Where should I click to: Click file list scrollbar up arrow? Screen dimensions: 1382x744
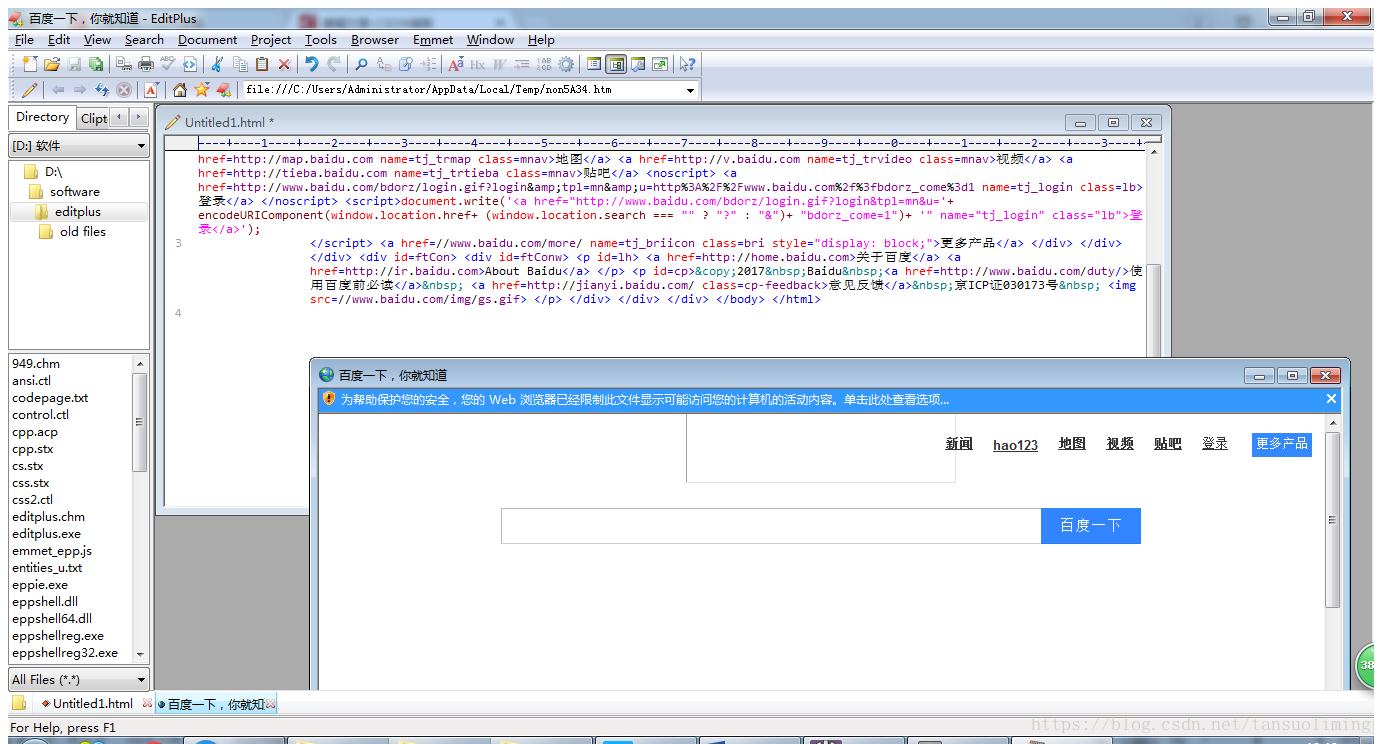coord(139,364)
